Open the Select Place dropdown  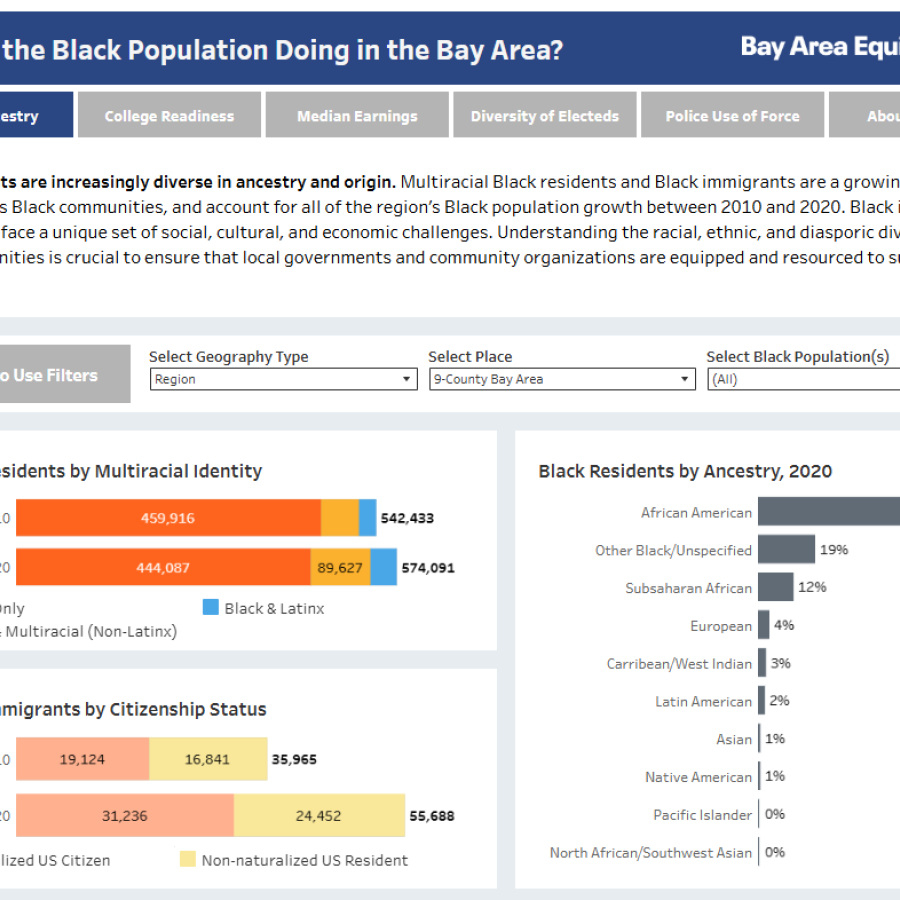562,380
